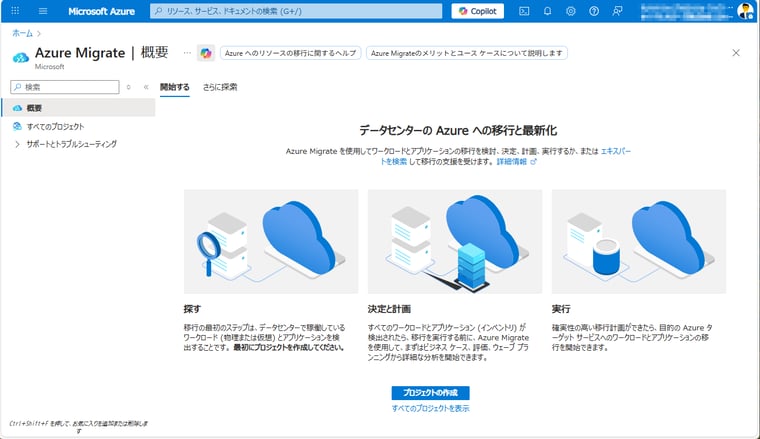Screen dimensions: 760x439
Task: Open the portal settings gear
Action: pos(570,11)
